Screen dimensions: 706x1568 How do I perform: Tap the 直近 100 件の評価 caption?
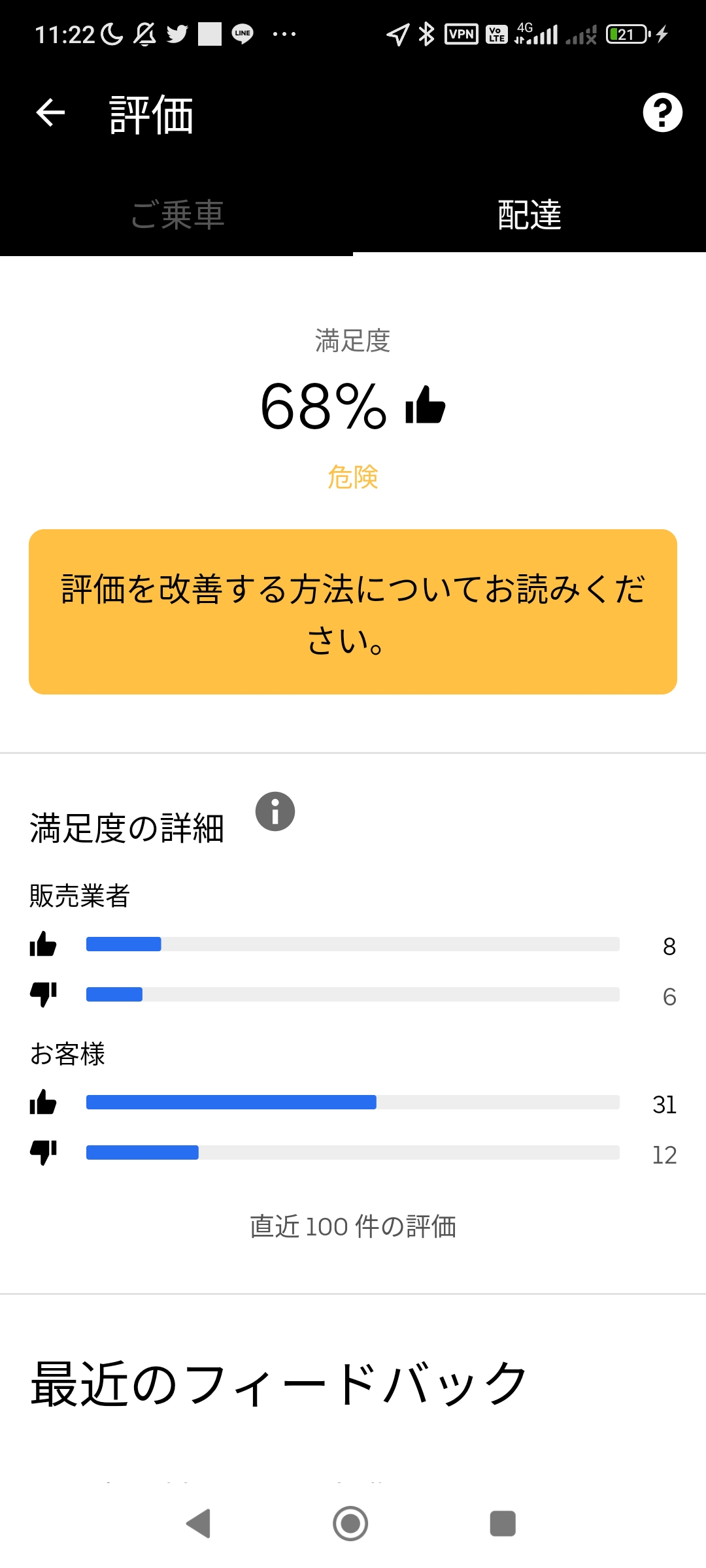point(353,1227)
